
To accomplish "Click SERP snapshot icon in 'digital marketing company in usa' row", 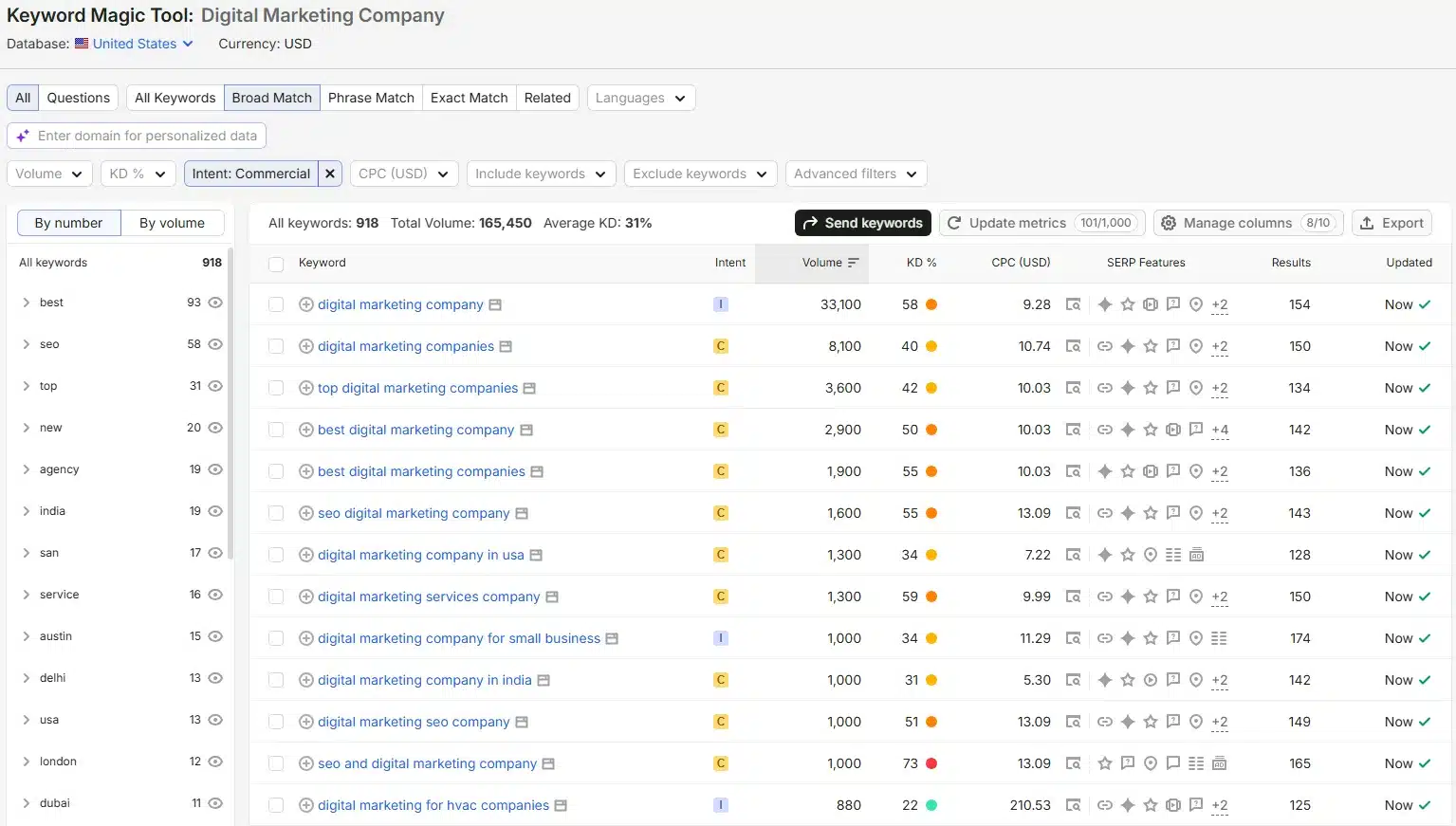I will click(x=1073, y=555).
